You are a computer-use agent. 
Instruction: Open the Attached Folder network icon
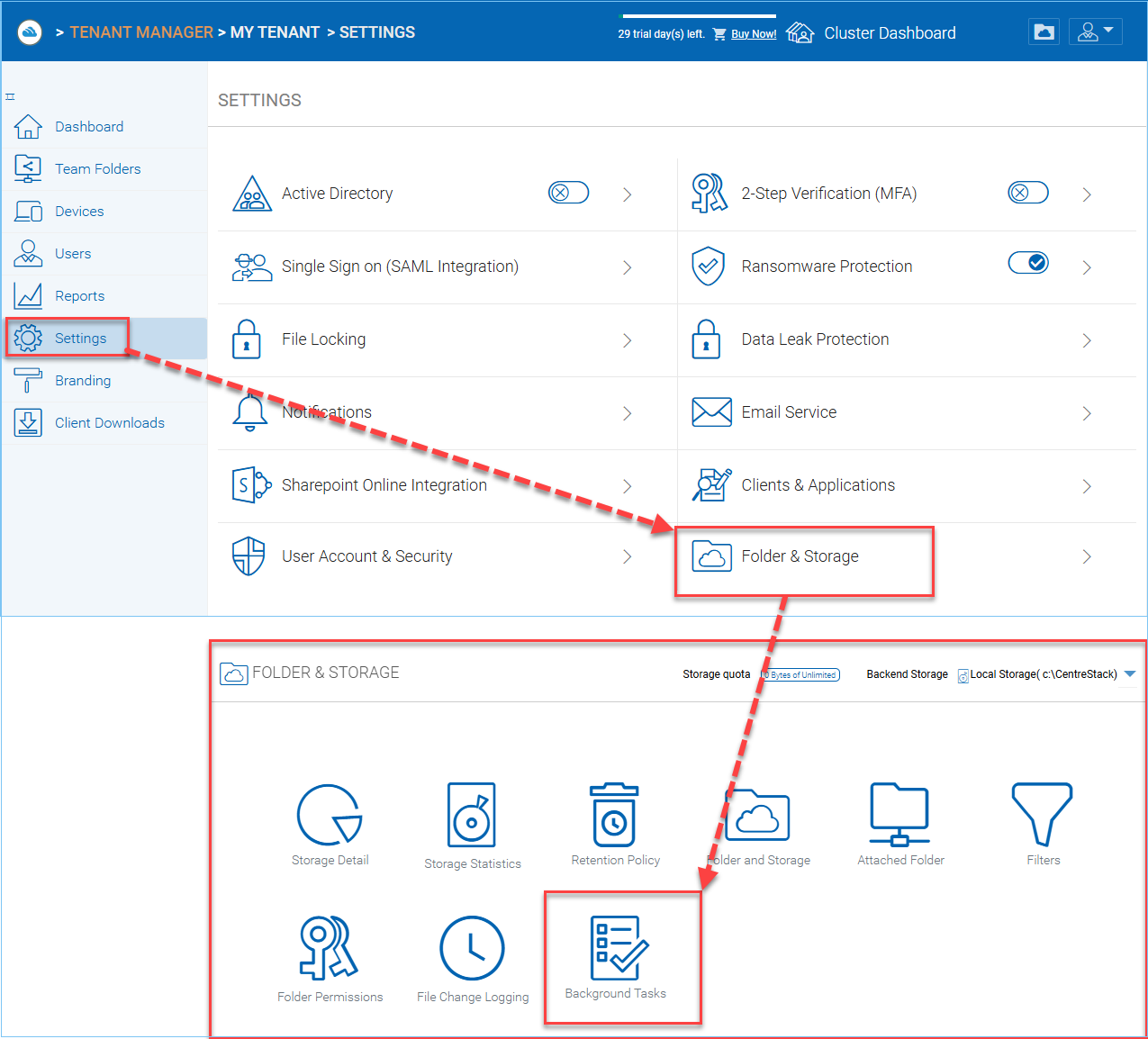point(899,815)
